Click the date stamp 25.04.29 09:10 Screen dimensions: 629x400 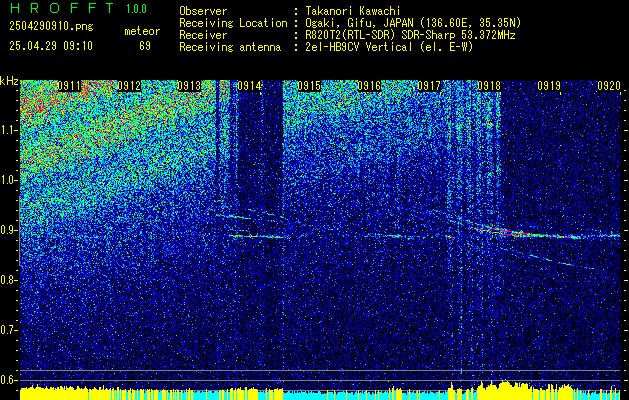pyautogui.click(x=51, y=46)
